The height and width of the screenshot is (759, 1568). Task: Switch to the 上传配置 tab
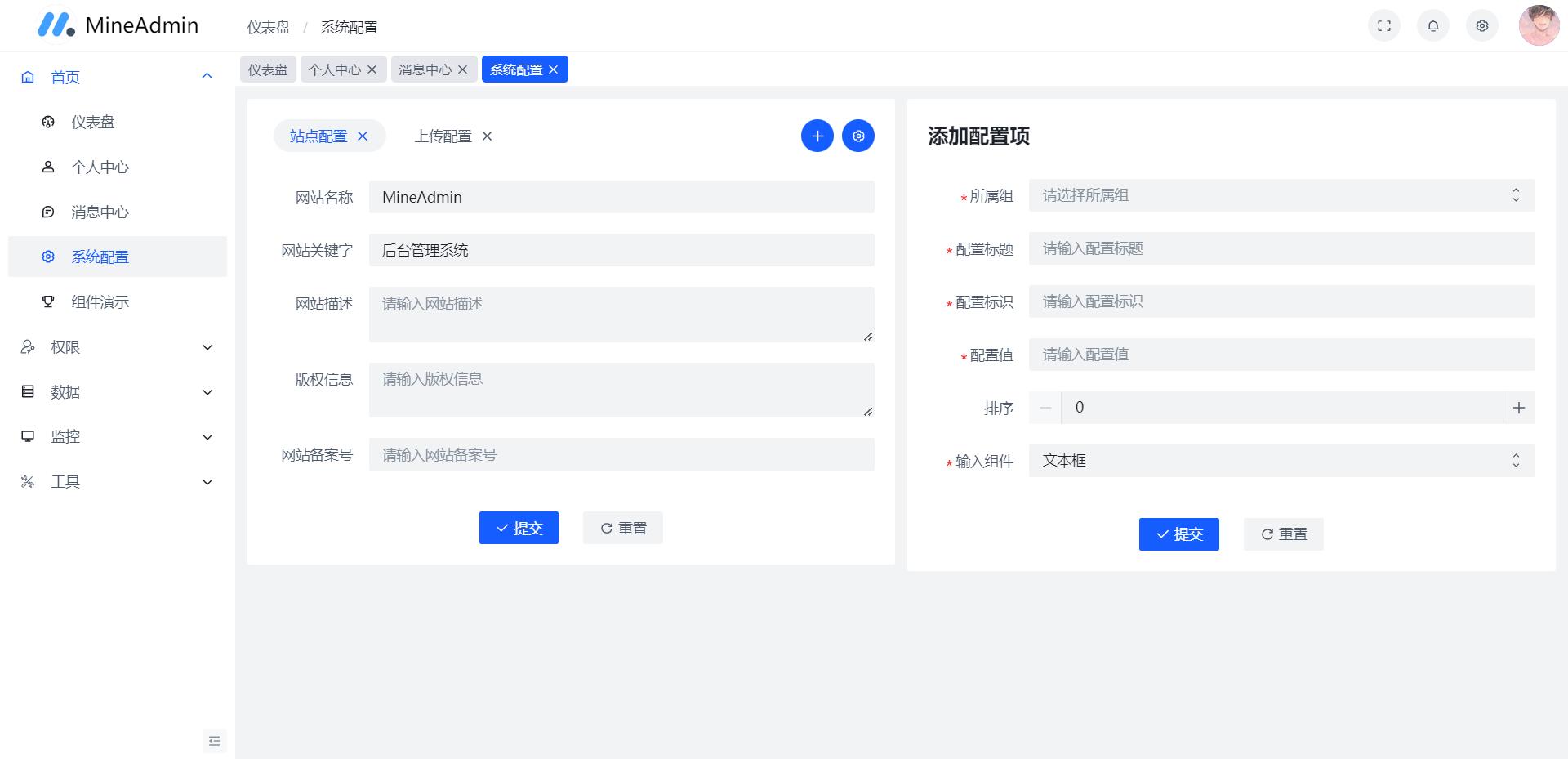(443, 136)
